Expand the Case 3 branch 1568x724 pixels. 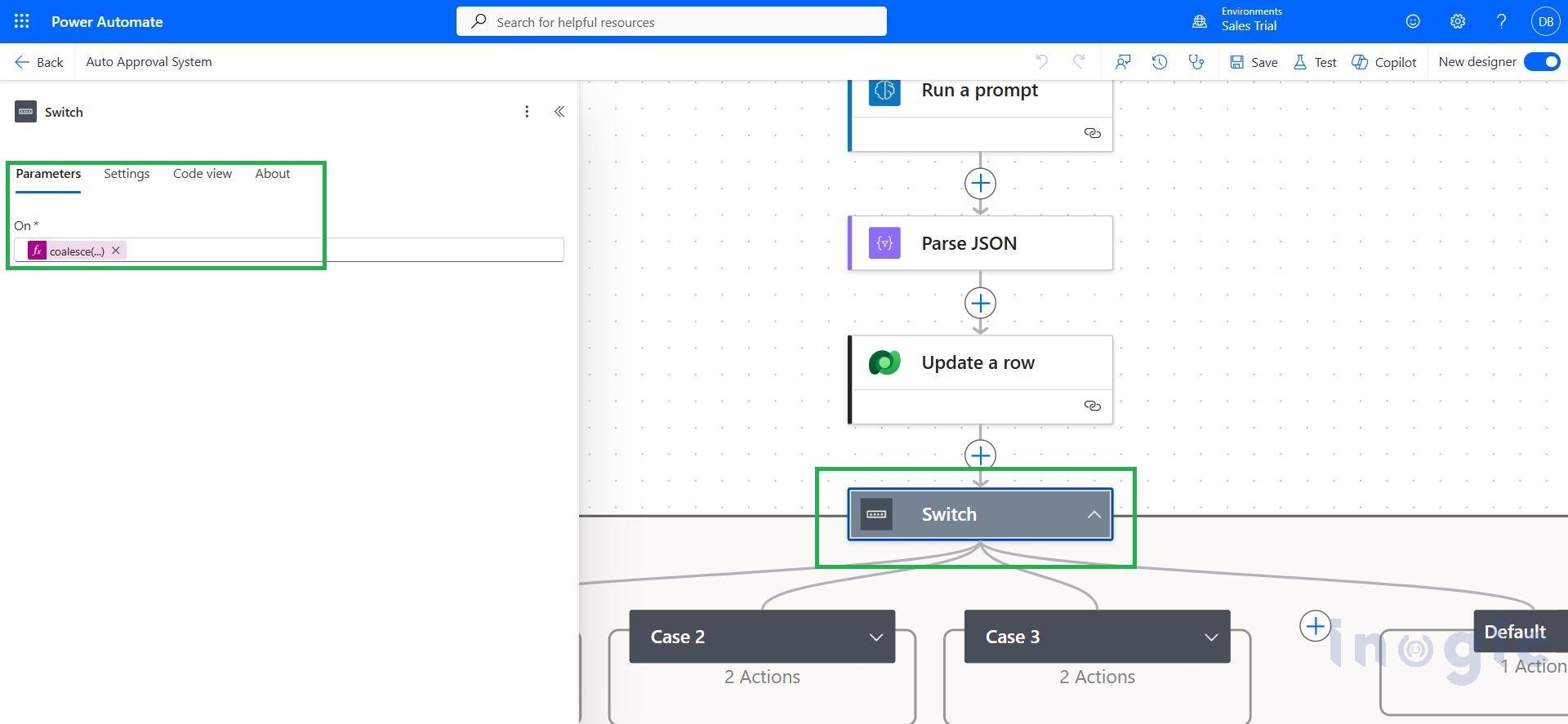coord(1210,637)
